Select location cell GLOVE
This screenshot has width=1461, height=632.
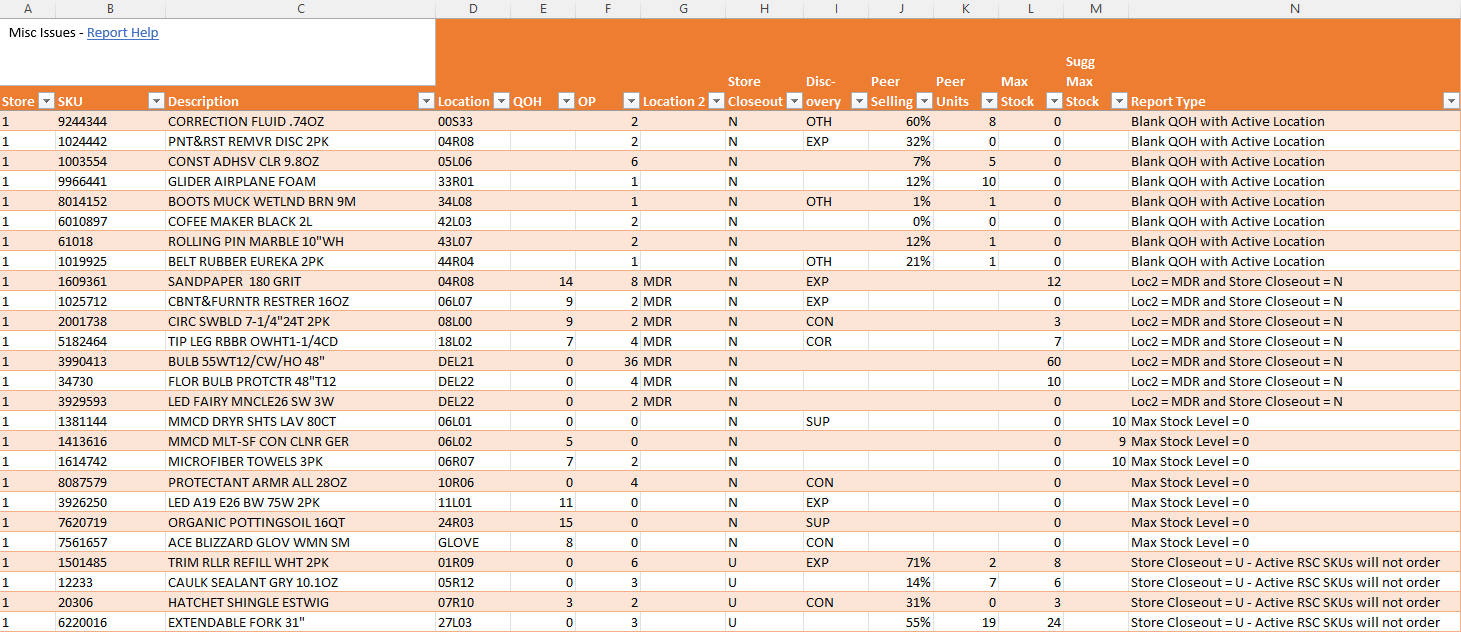[x=473, y=542]
